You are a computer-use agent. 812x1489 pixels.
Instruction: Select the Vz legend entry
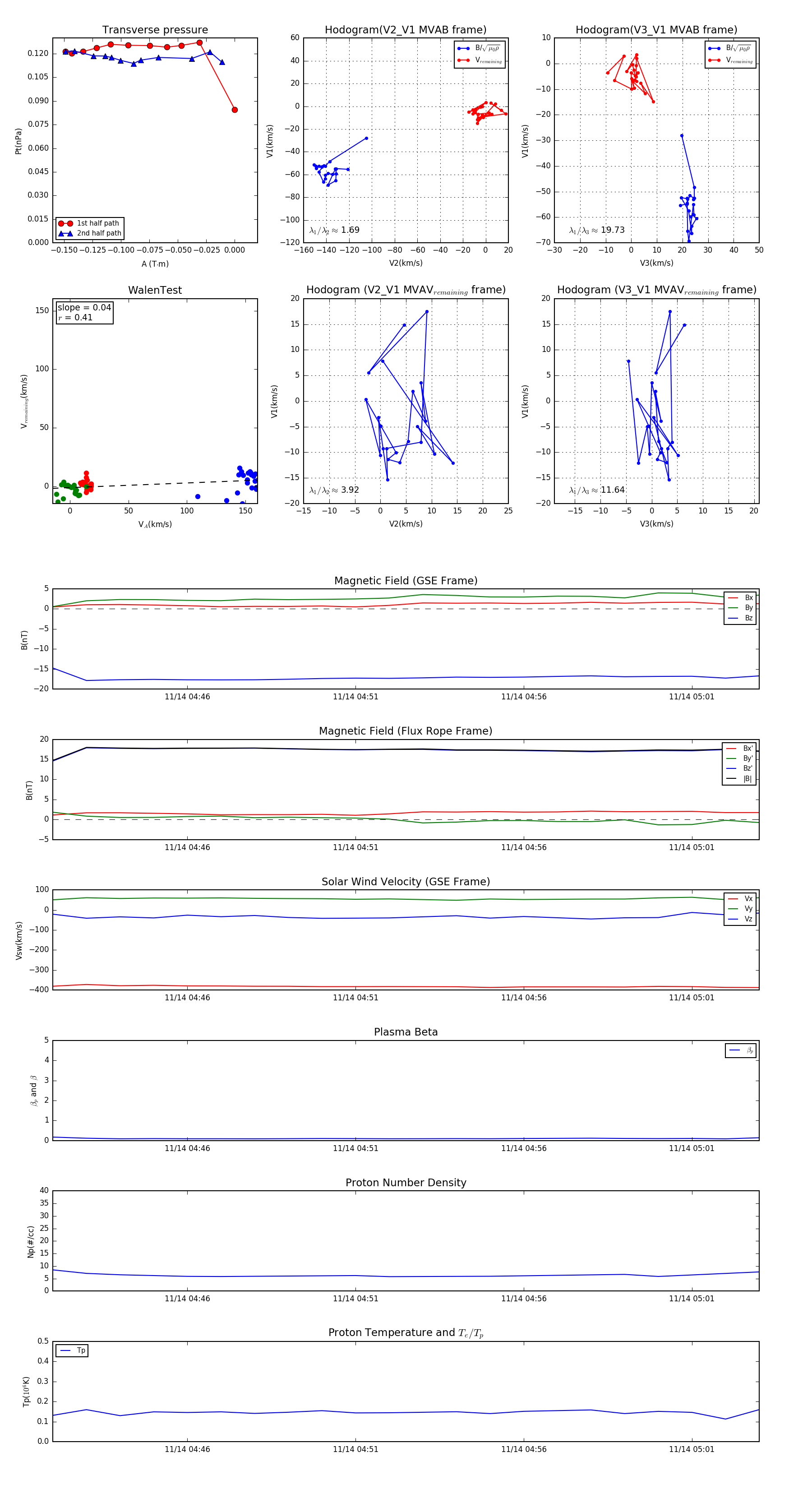740,919
